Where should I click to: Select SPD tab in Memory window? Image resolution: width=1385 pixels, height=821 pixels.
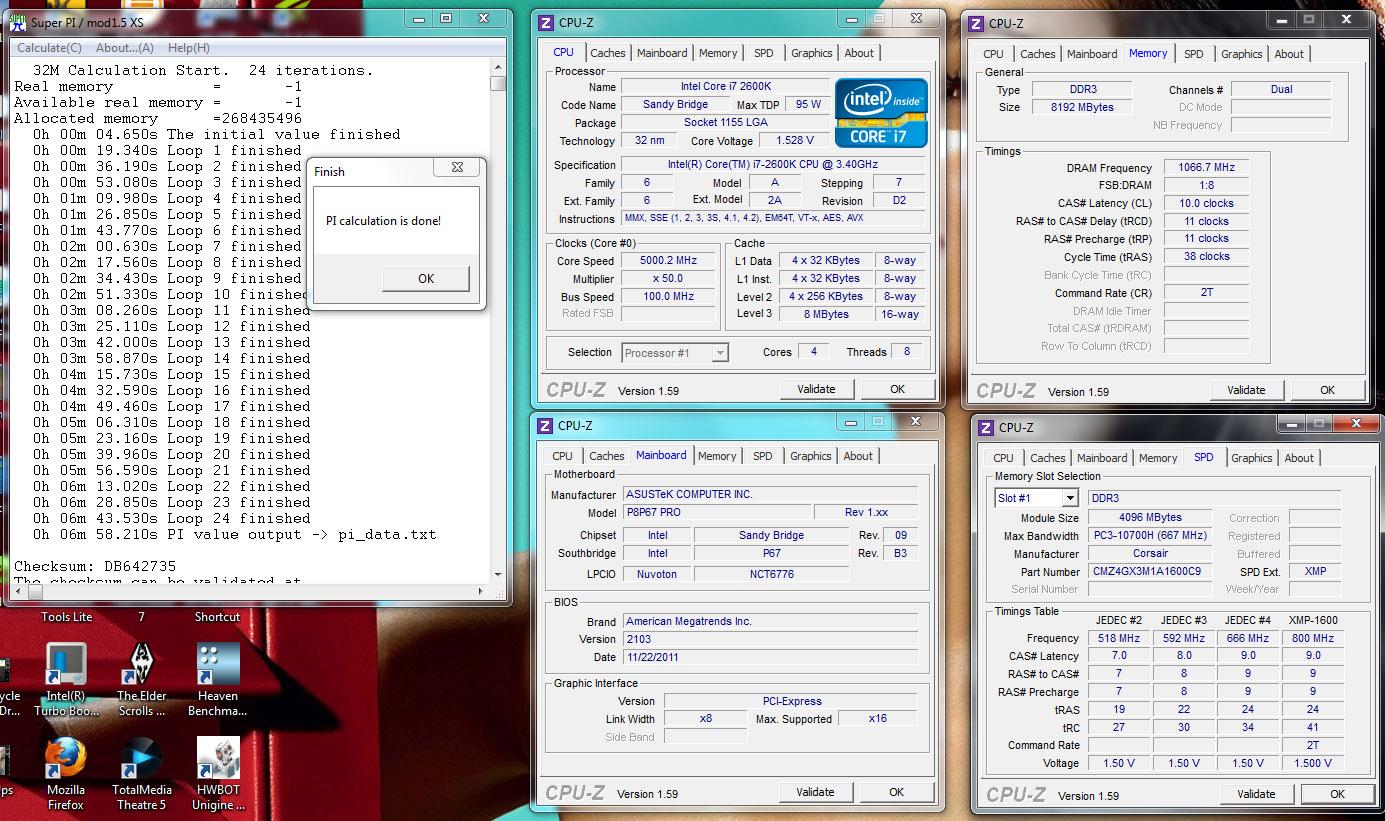1194,54
